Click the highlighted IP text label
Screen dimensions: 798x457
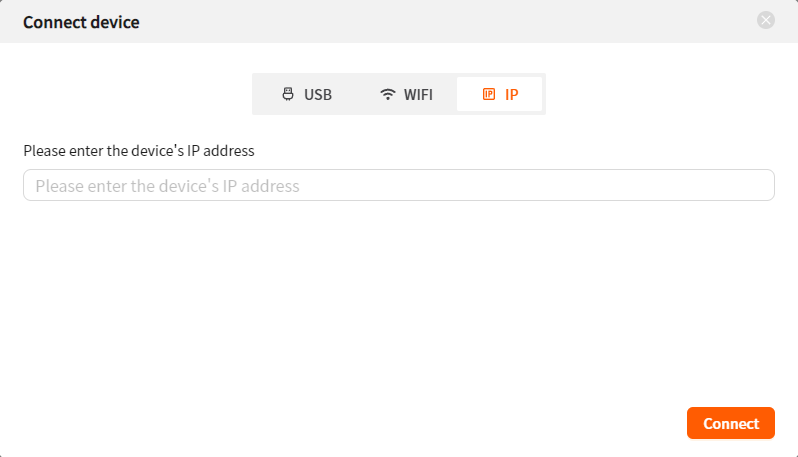[x=511, y=94]
